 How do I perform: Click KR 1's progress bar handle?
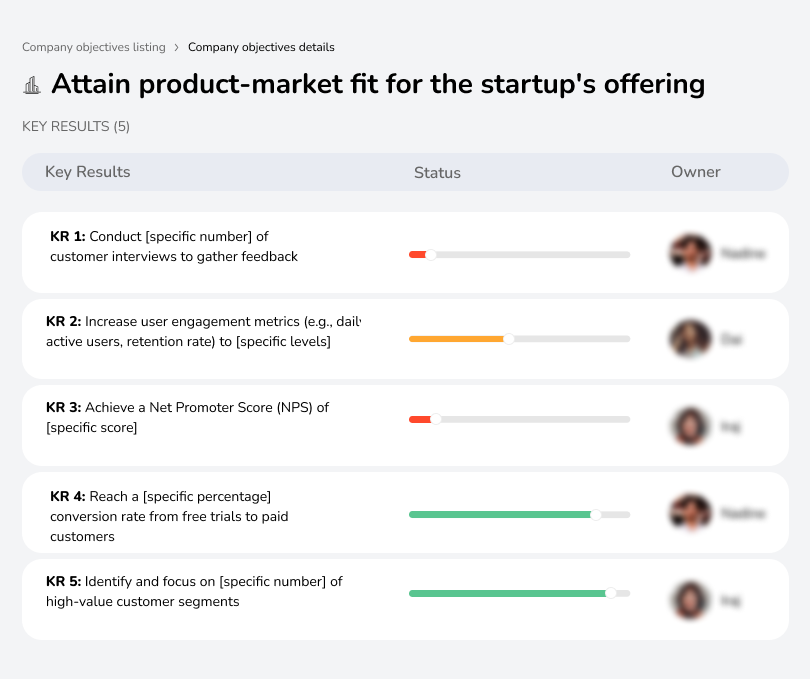pos(432,254)
